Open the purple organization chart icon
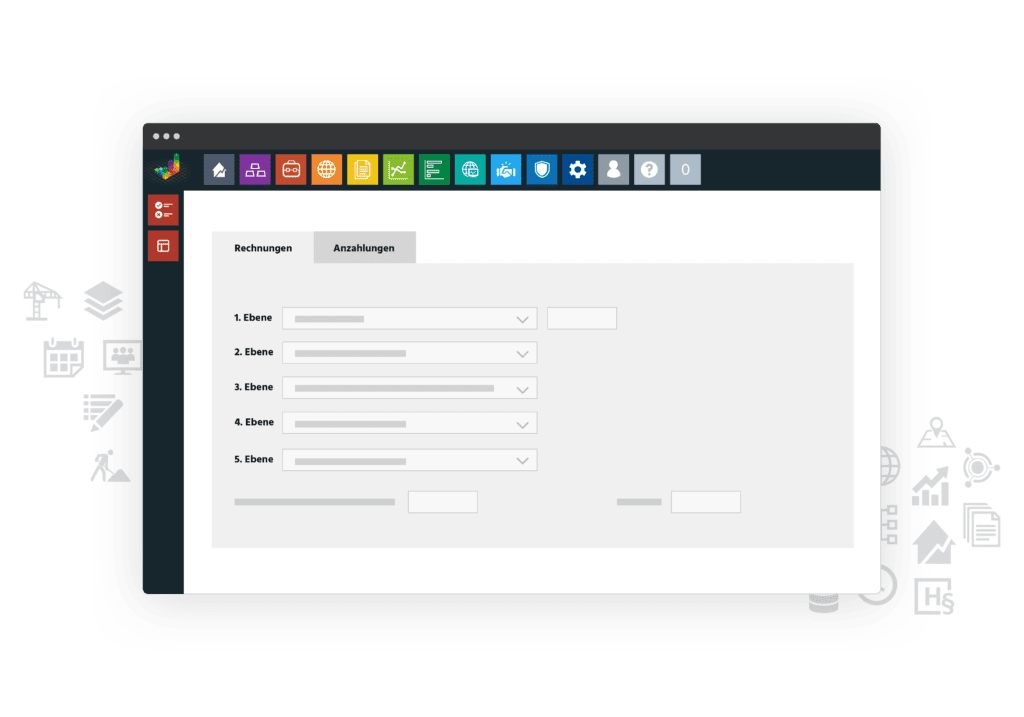The width and height of the screenshot is (1024, 717). pos(255,170)
